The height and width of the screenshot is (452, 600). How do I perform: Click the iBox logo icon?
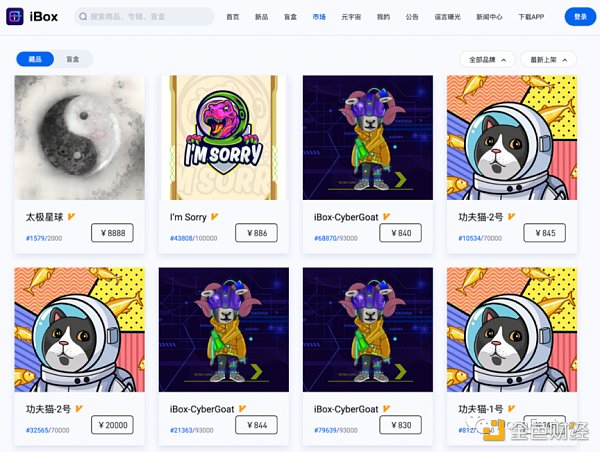pyautogui.click(x=15, y=16)
